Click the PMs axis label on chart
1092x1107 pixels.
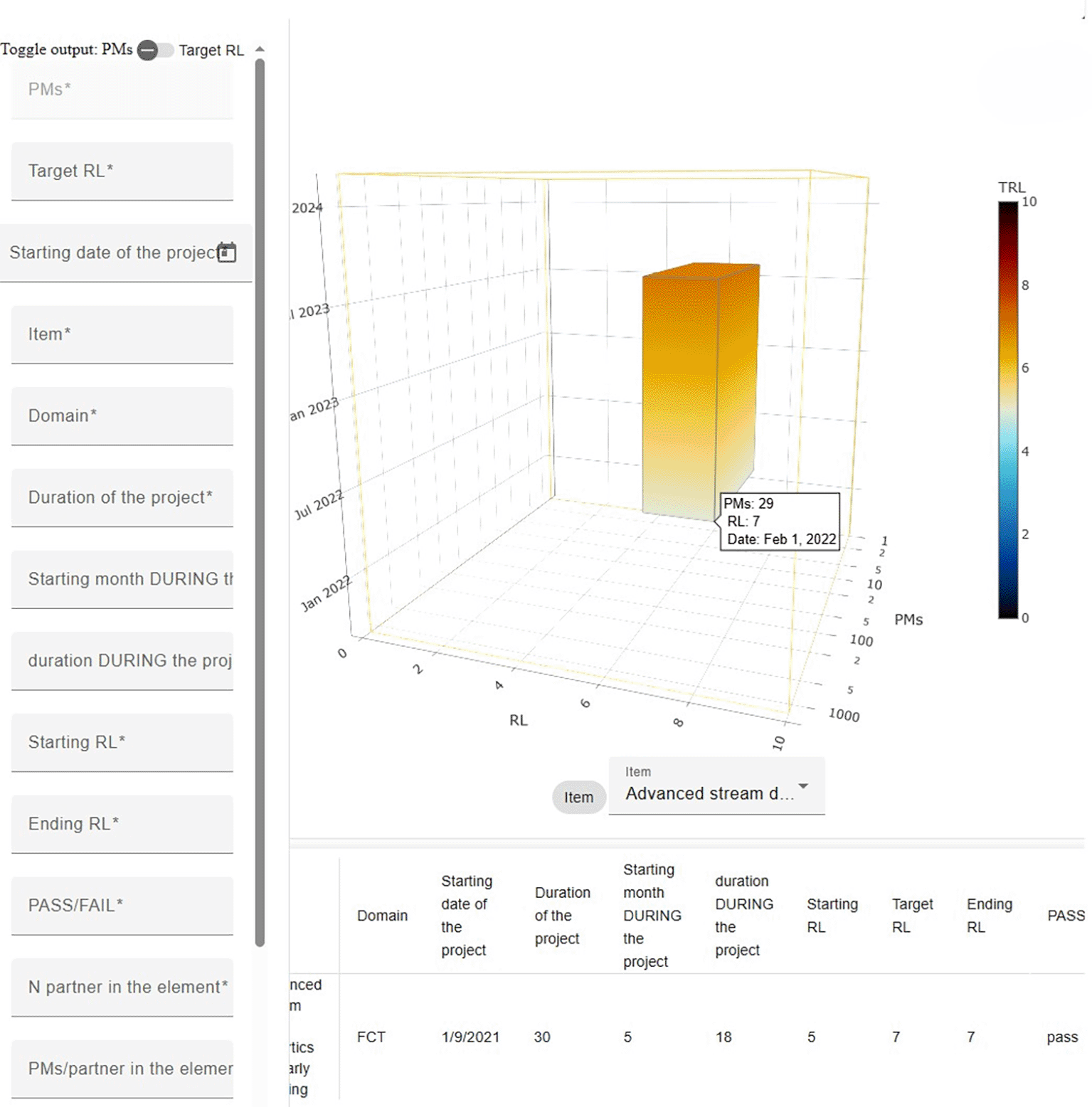coord(908,620)
